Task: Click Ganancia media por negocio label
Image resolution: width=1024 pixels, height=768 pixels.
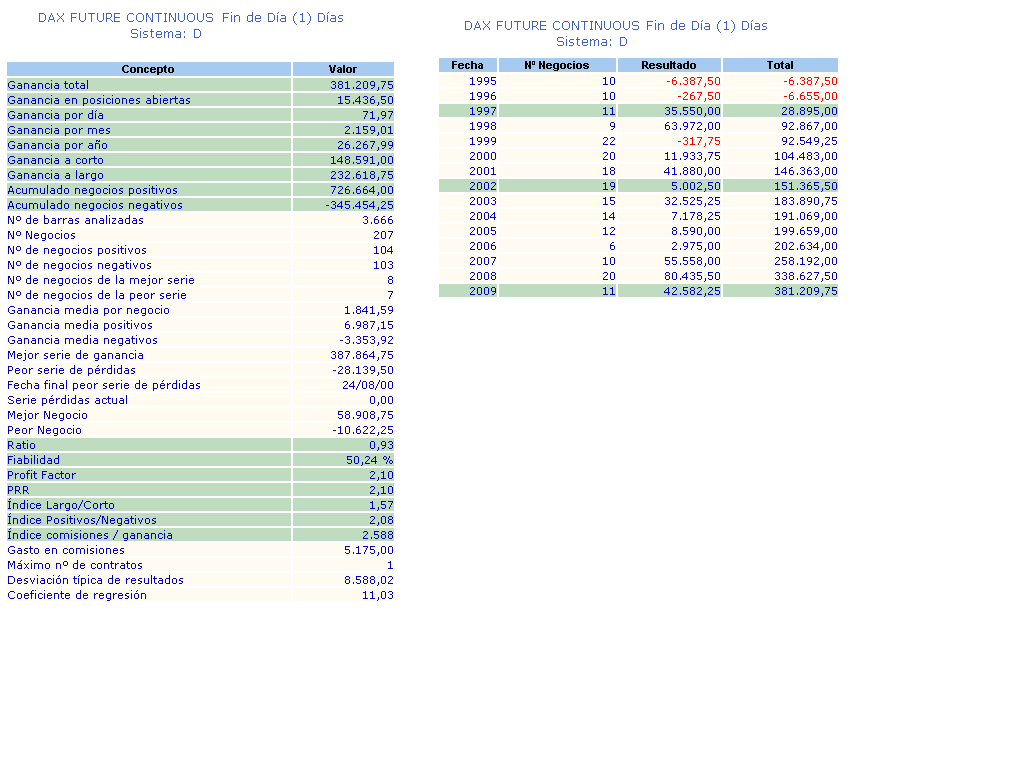Action: click(89, 310)
